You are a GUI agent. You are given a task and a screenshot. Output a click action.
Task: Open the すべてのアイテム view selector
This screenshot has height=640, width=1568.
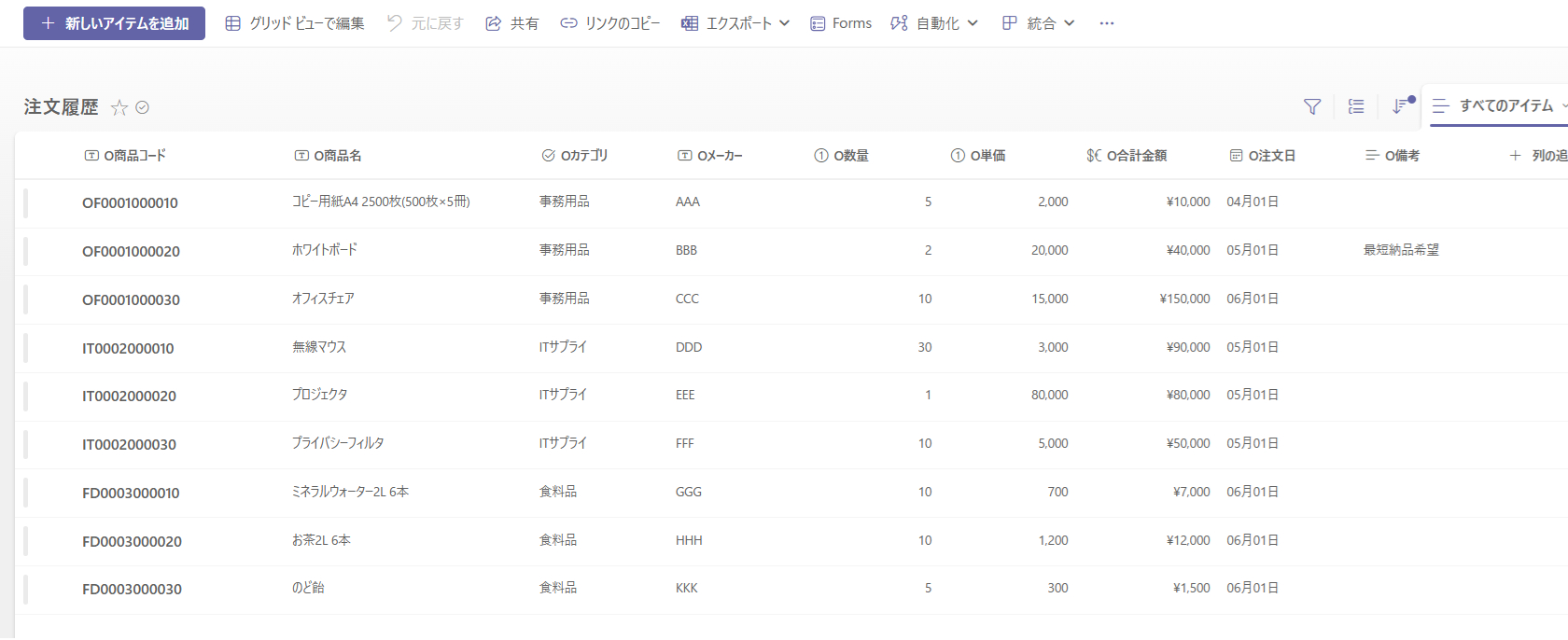click(1499, 106)
